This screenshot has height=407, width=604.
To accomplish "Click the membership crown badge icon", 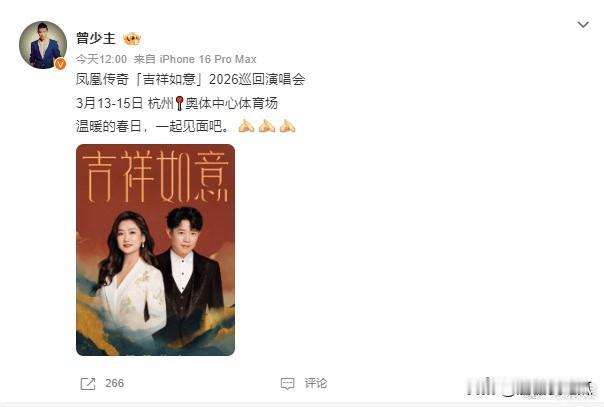I will click(x=132, y=39).
